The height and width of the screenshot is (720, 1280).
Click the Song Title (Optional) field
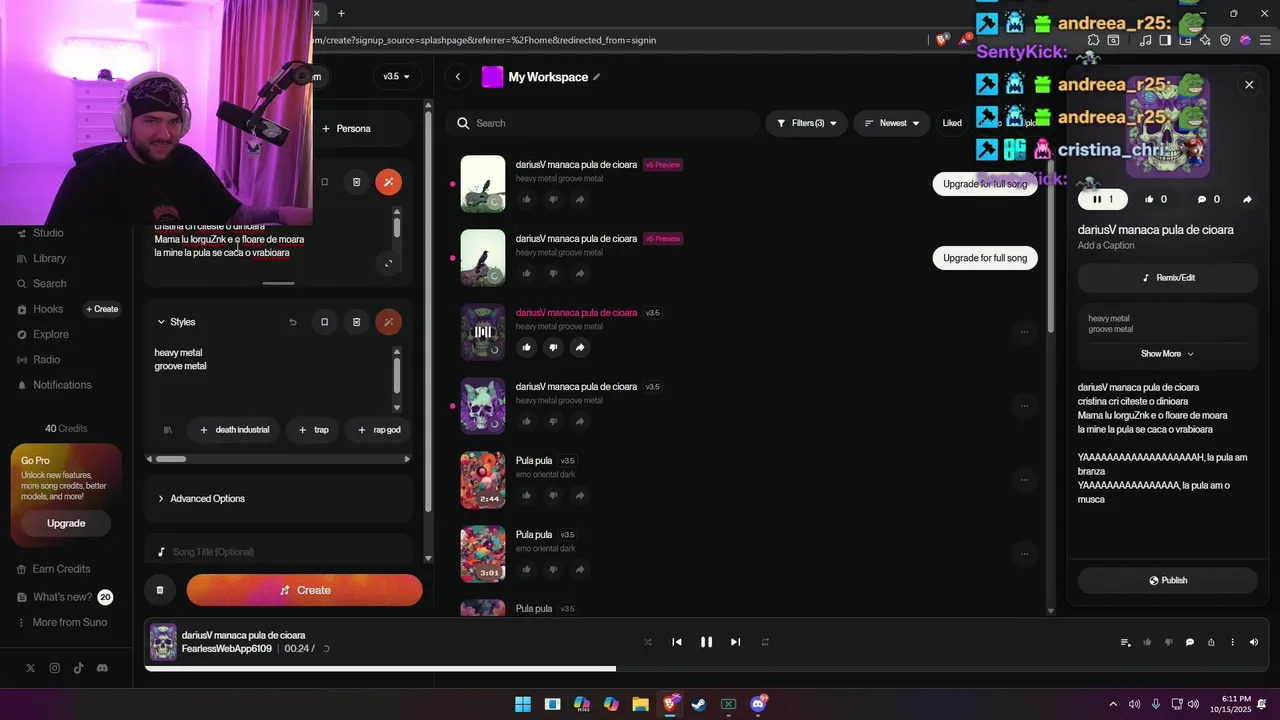pos(278,552)
